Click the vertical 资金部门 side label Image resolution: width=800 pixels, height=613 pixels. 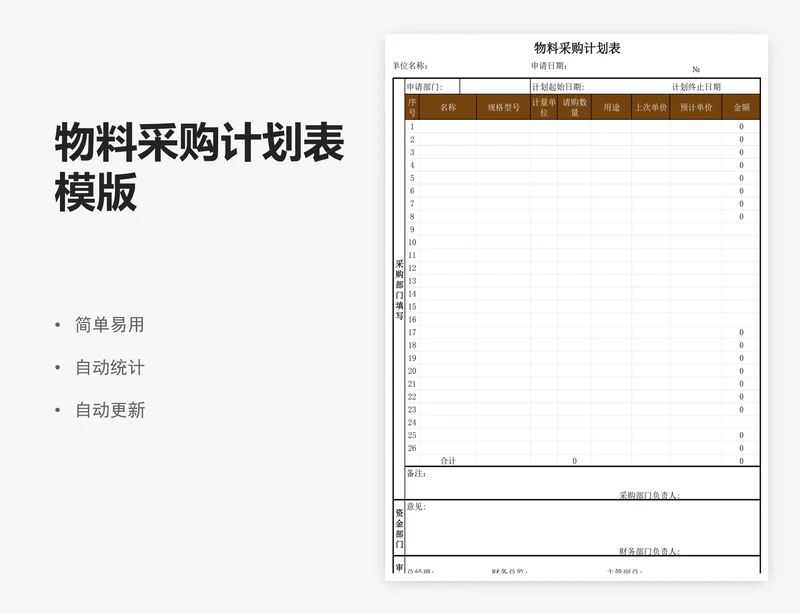(x=399, y=528)
